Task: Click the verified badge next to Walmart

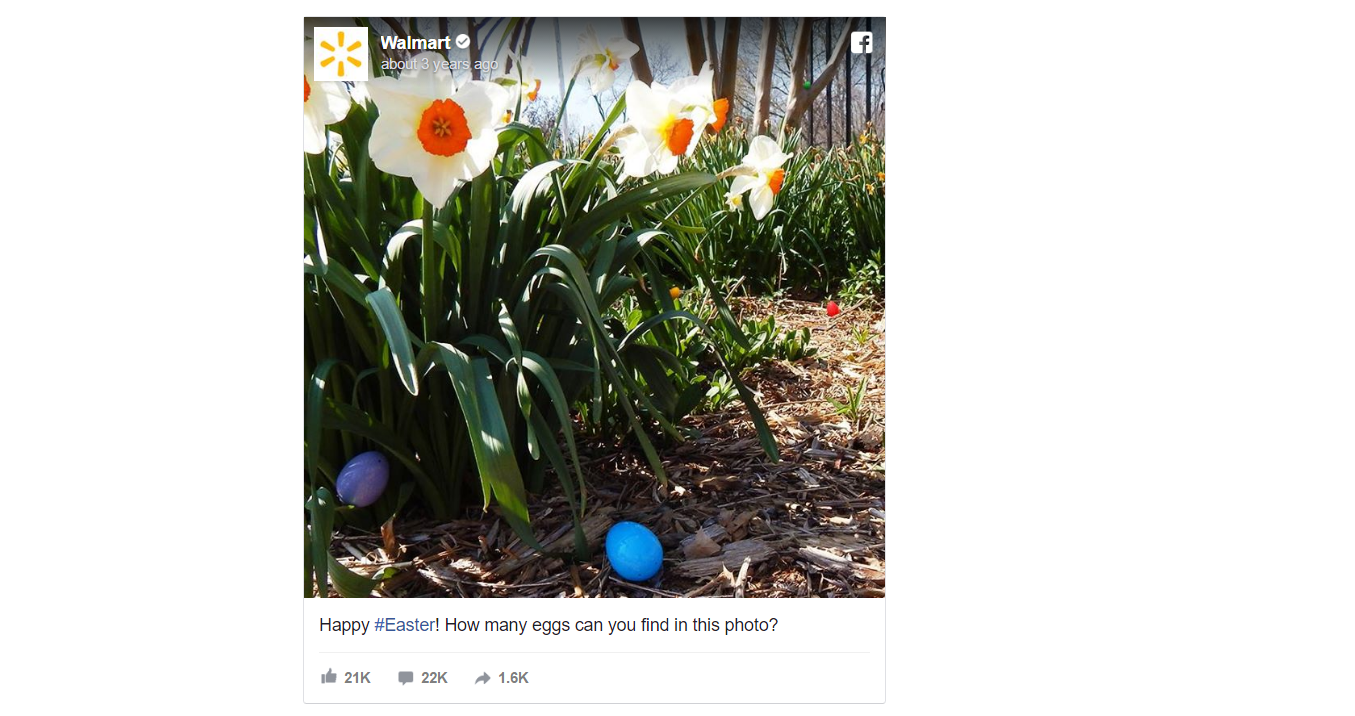Action: (463, 42)
